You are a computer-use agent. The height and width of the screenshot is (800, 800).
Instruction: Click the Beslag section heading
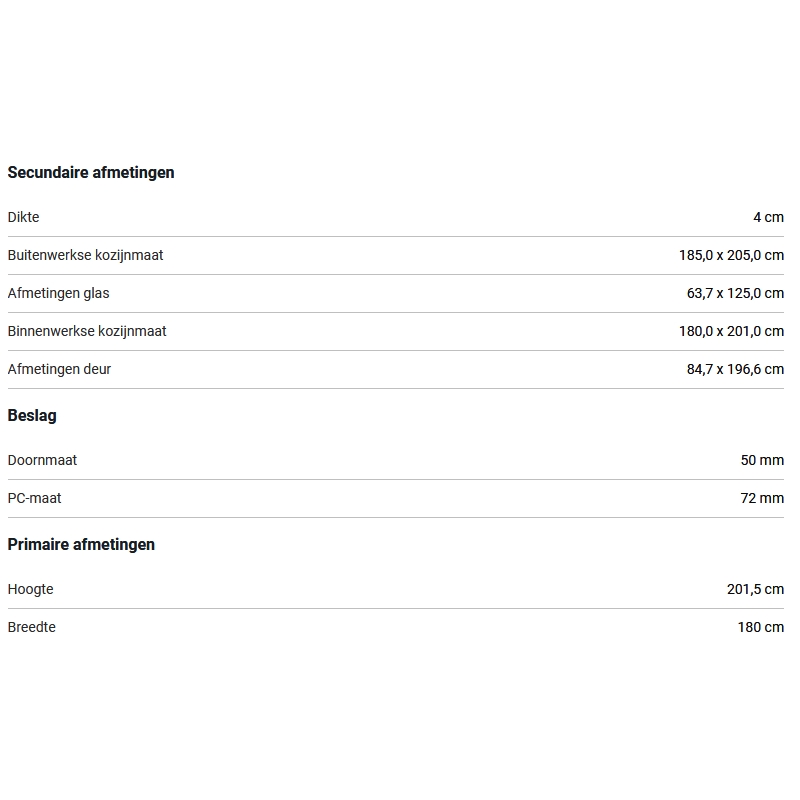click(32, 415)
